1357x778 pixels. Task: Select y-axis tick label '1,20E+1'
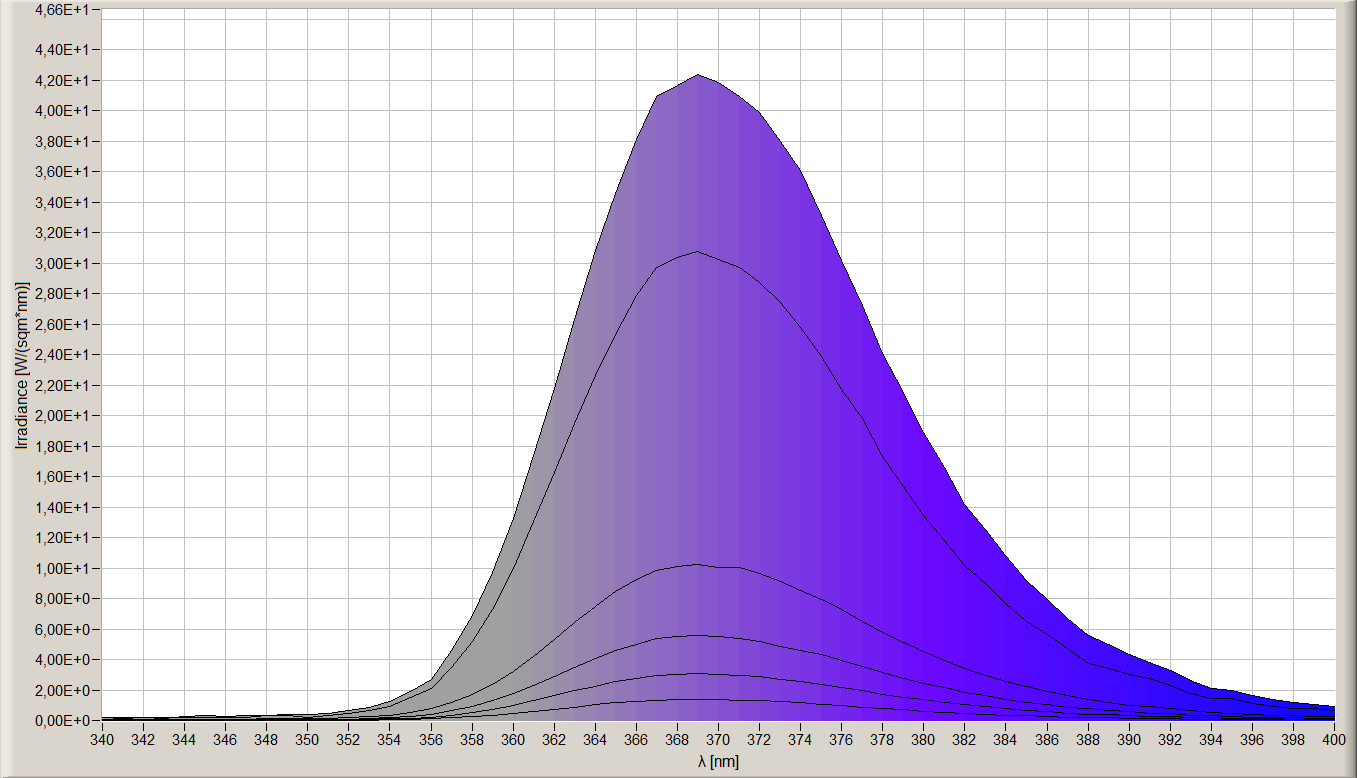pos(62,537)
